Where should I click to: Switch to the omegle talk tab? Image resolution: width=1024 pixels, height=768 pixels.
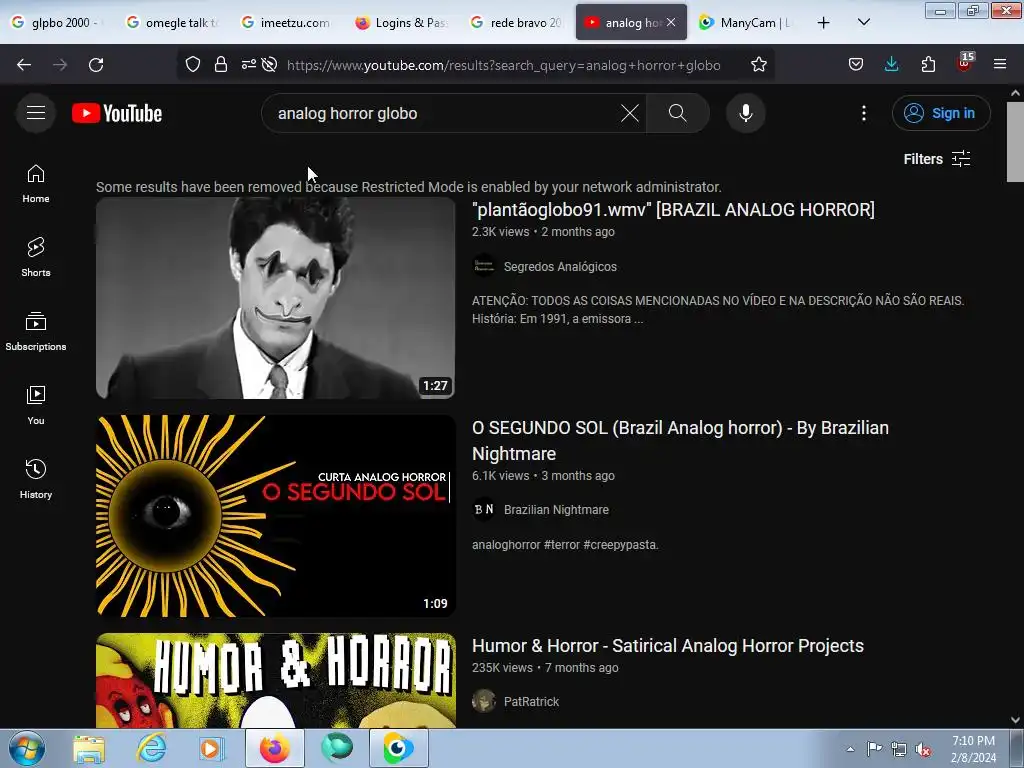(x=172, y=23)
